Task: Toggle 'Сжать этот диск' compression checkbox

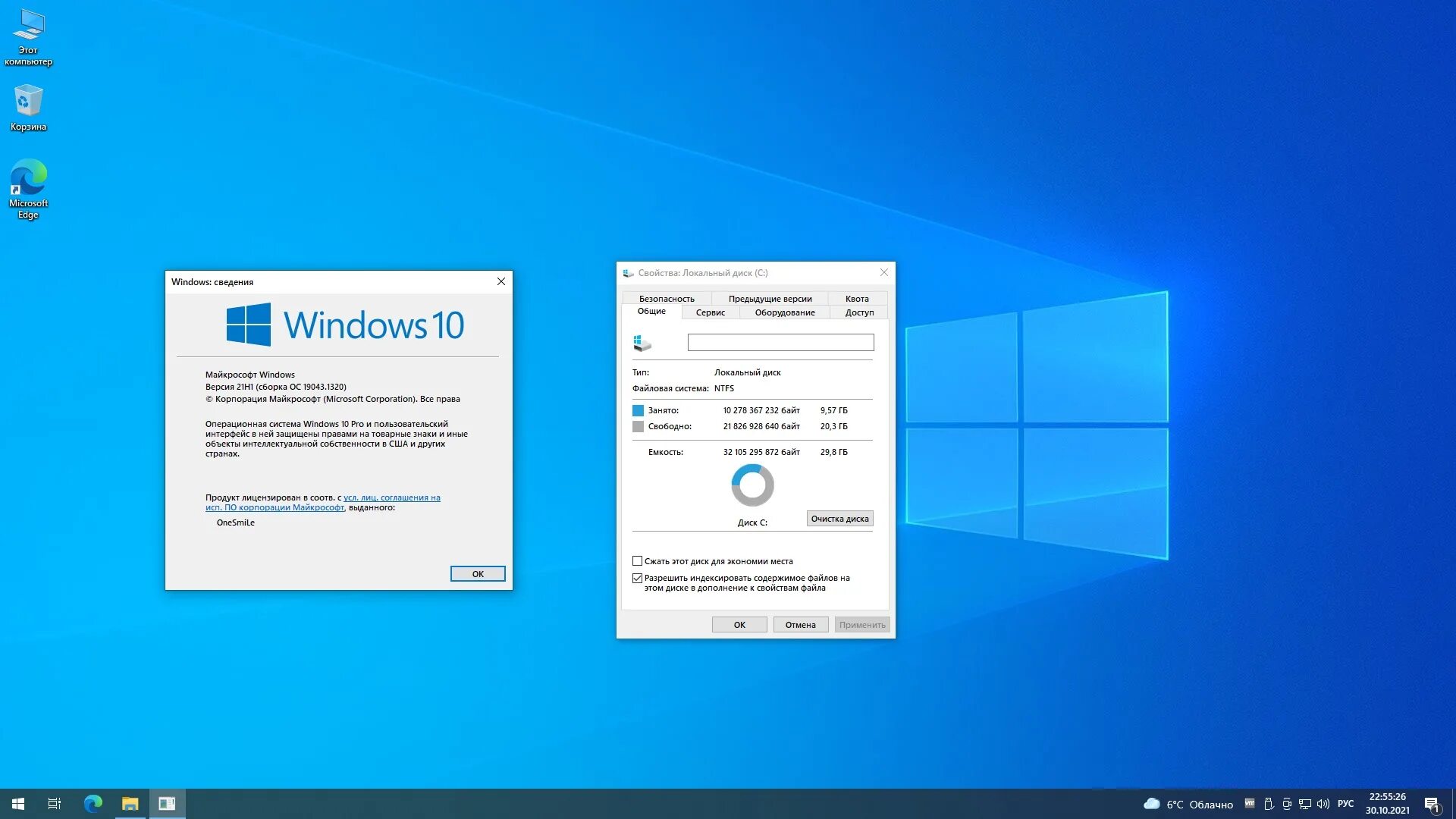Action: click(x=636, y=560)
